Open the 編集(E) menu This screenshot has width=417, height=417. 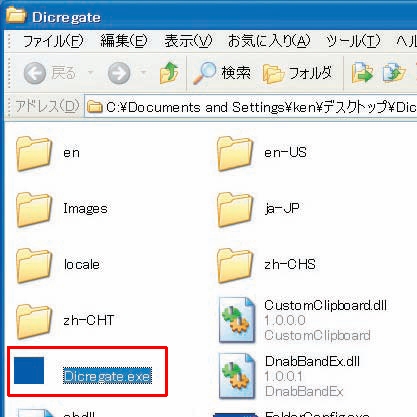(124, 41)
